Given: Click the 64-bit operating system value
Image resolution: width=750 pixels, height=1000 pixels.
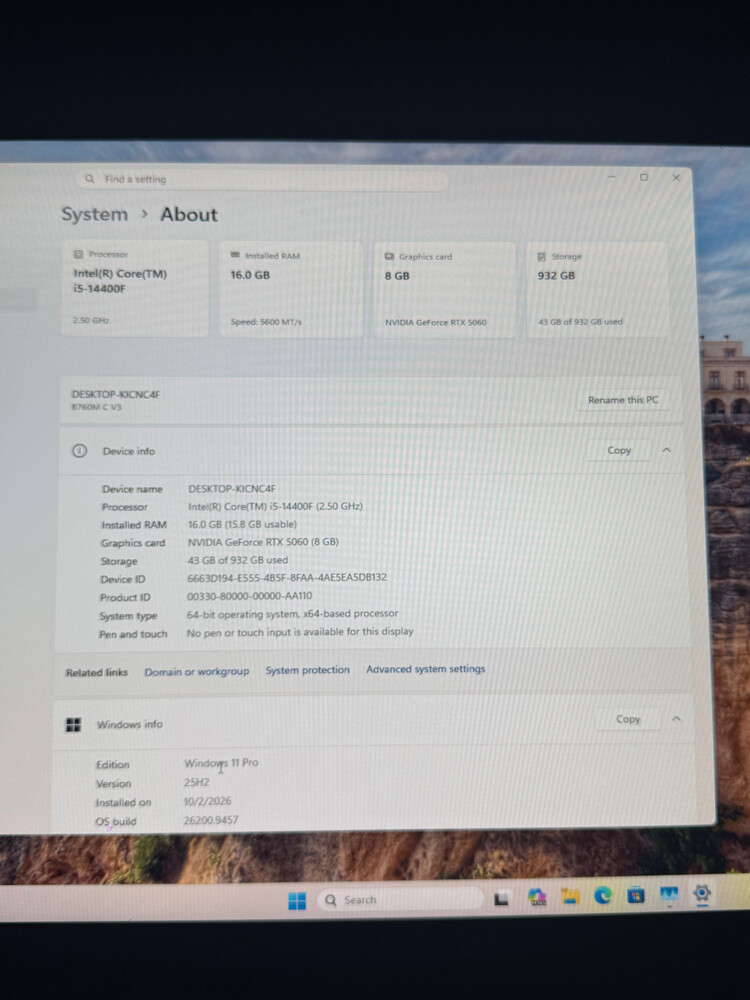Looking at the screenshot, I should 292,614.
